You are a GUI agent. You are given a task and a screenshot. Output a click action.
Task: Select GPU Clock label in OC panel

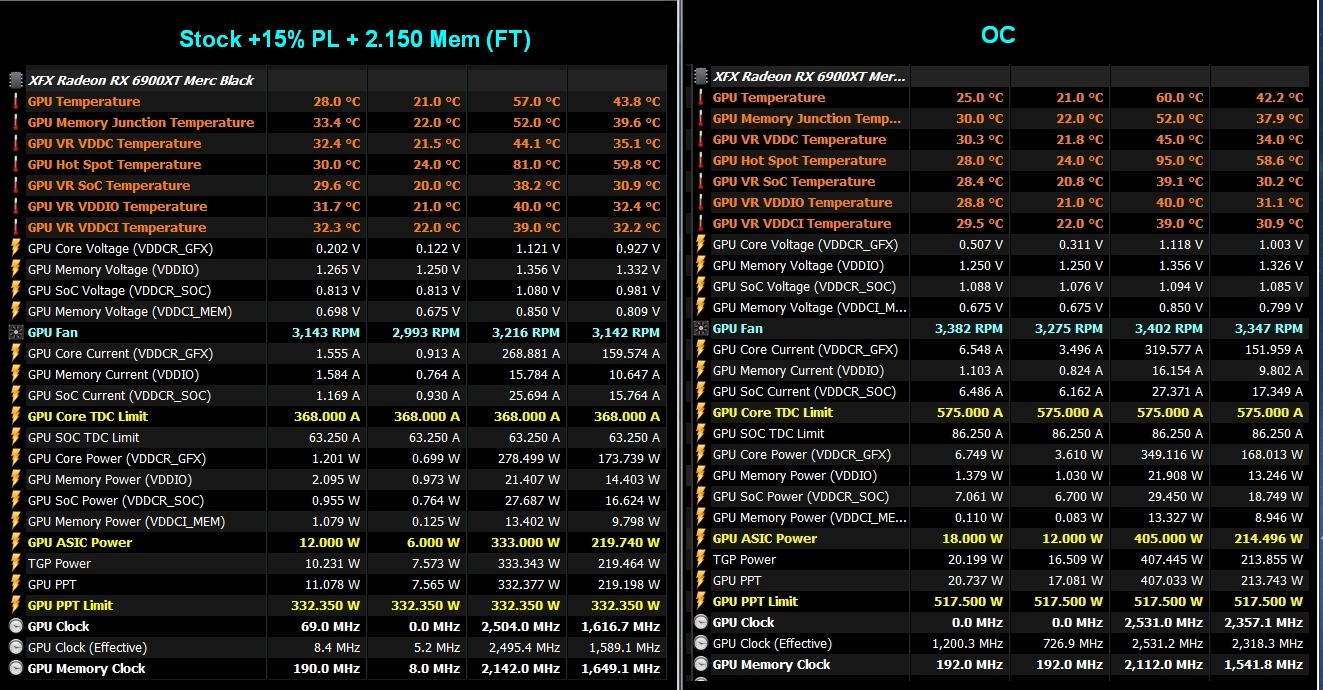pyautogui.click(x=744, y=622)
